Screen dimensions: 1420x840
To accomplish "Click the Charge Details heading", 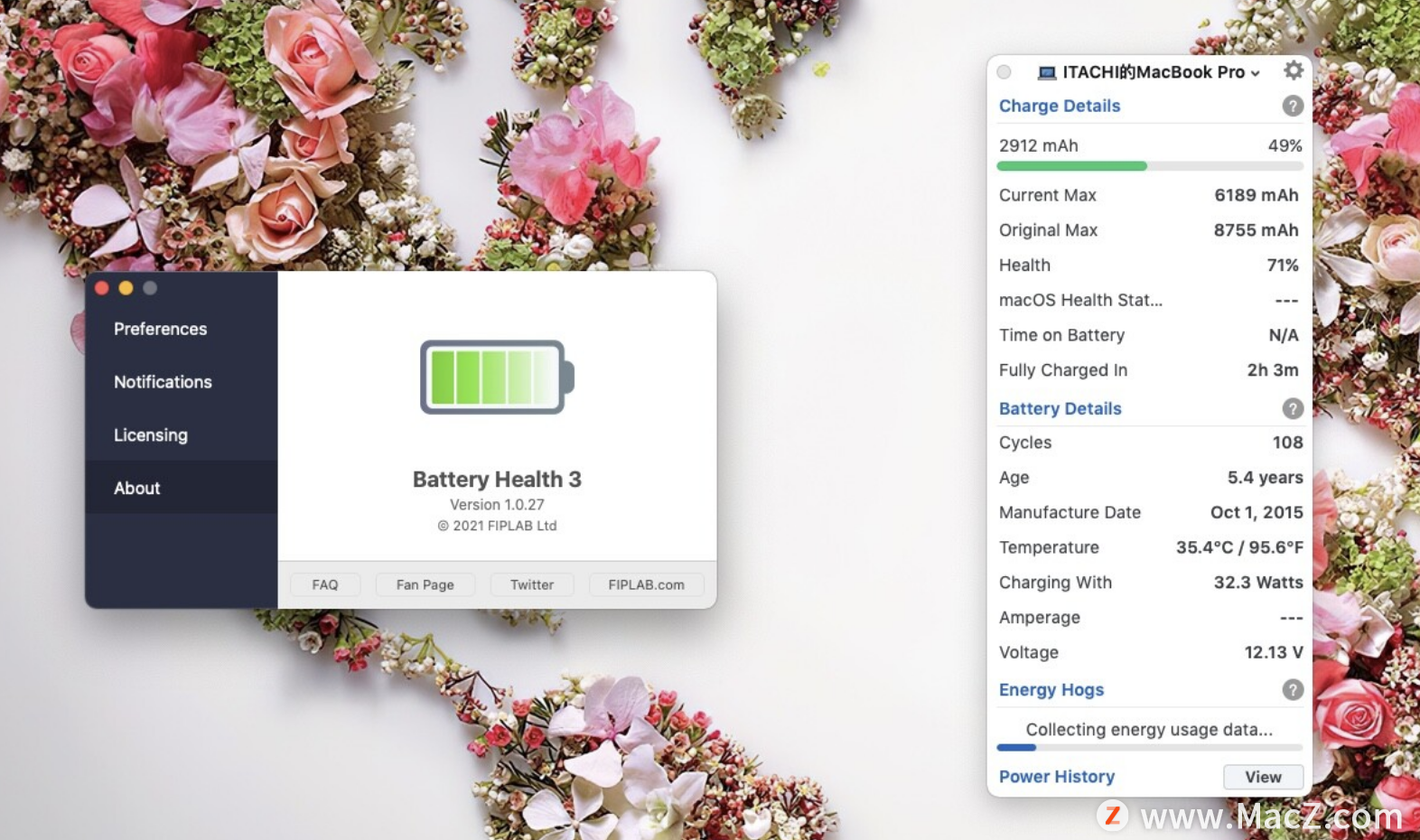I will pos(1060,106).
